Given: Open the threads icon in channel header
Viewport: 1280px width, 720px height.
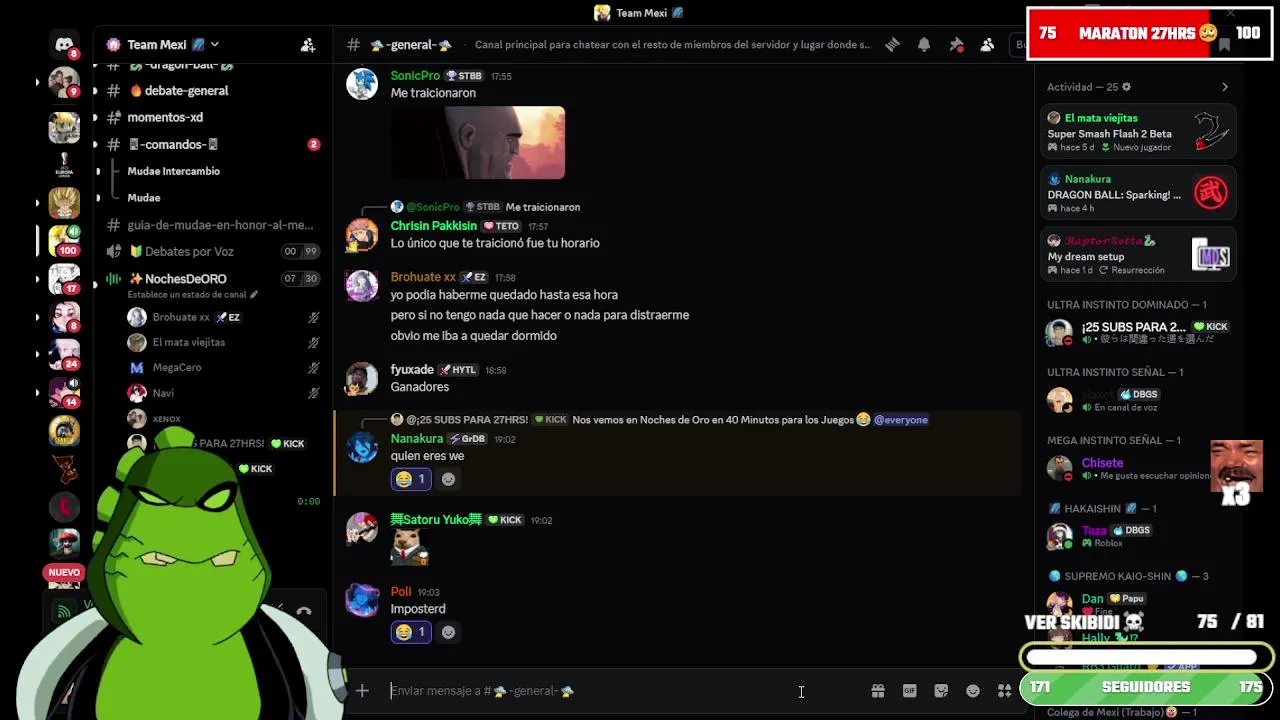Looking at the screenshot, I should (892, 45).
